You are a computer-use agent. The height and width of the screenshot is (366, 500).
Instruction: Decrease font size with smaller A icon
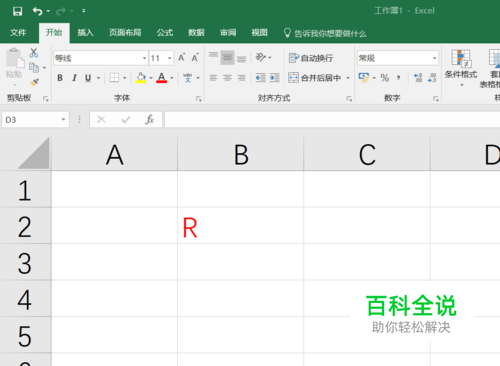click(195, 58)
